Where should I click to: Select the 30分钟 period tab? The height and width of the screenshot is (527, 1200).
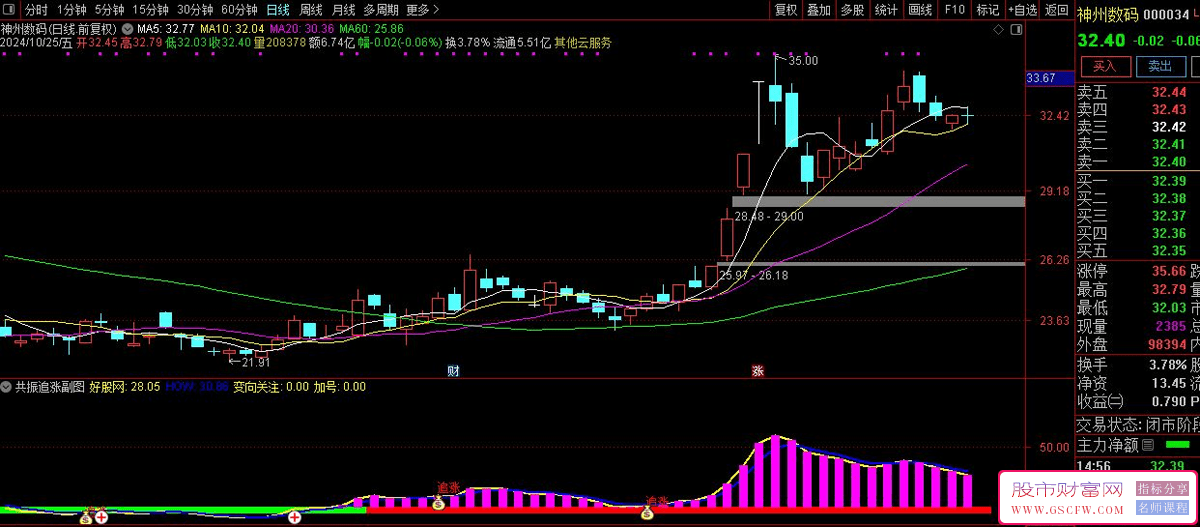click(x=195, y=10)
